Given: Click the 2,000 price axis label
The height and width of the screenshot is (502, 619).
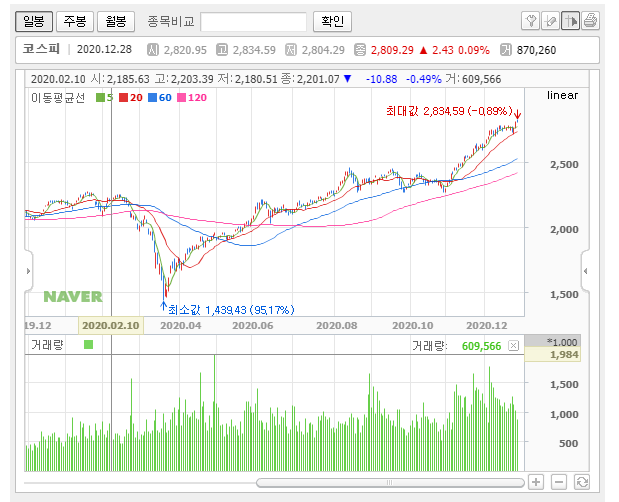Looking at the screenshot, I should coord(564,229).
